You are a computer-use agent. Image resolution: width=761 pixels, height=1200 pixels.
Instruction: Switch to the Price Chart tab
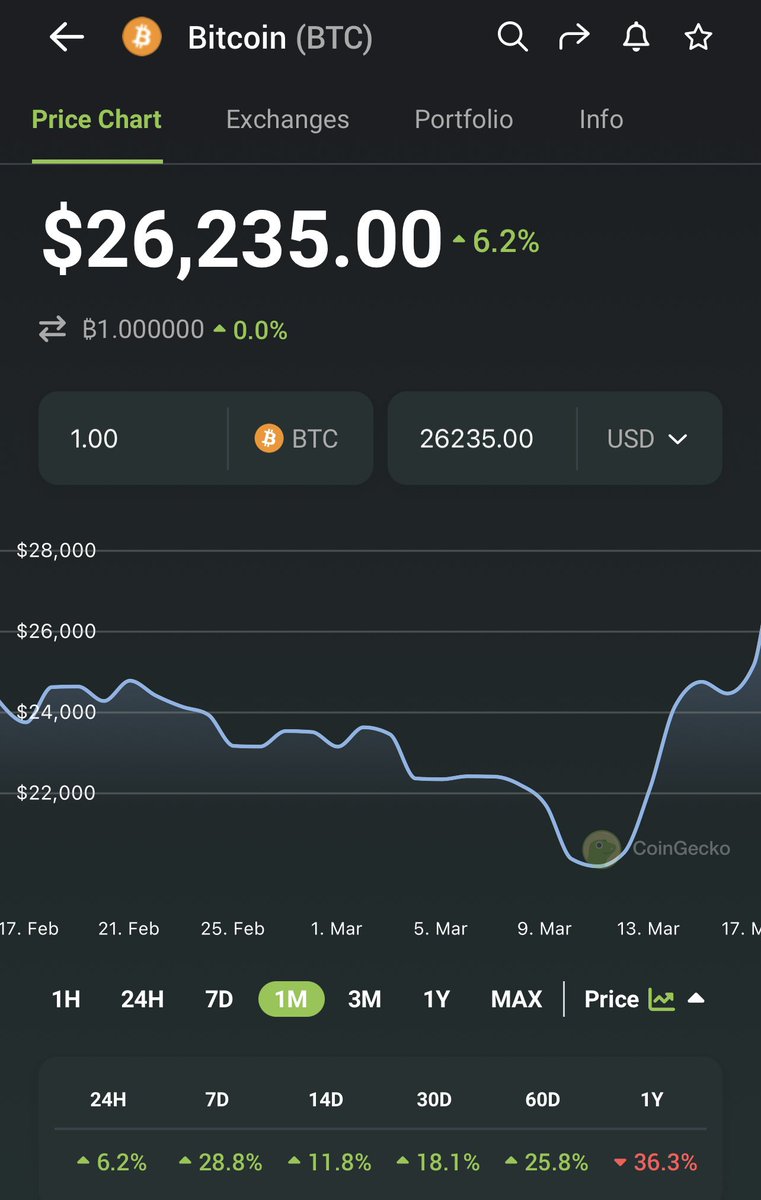coord(97,119)
